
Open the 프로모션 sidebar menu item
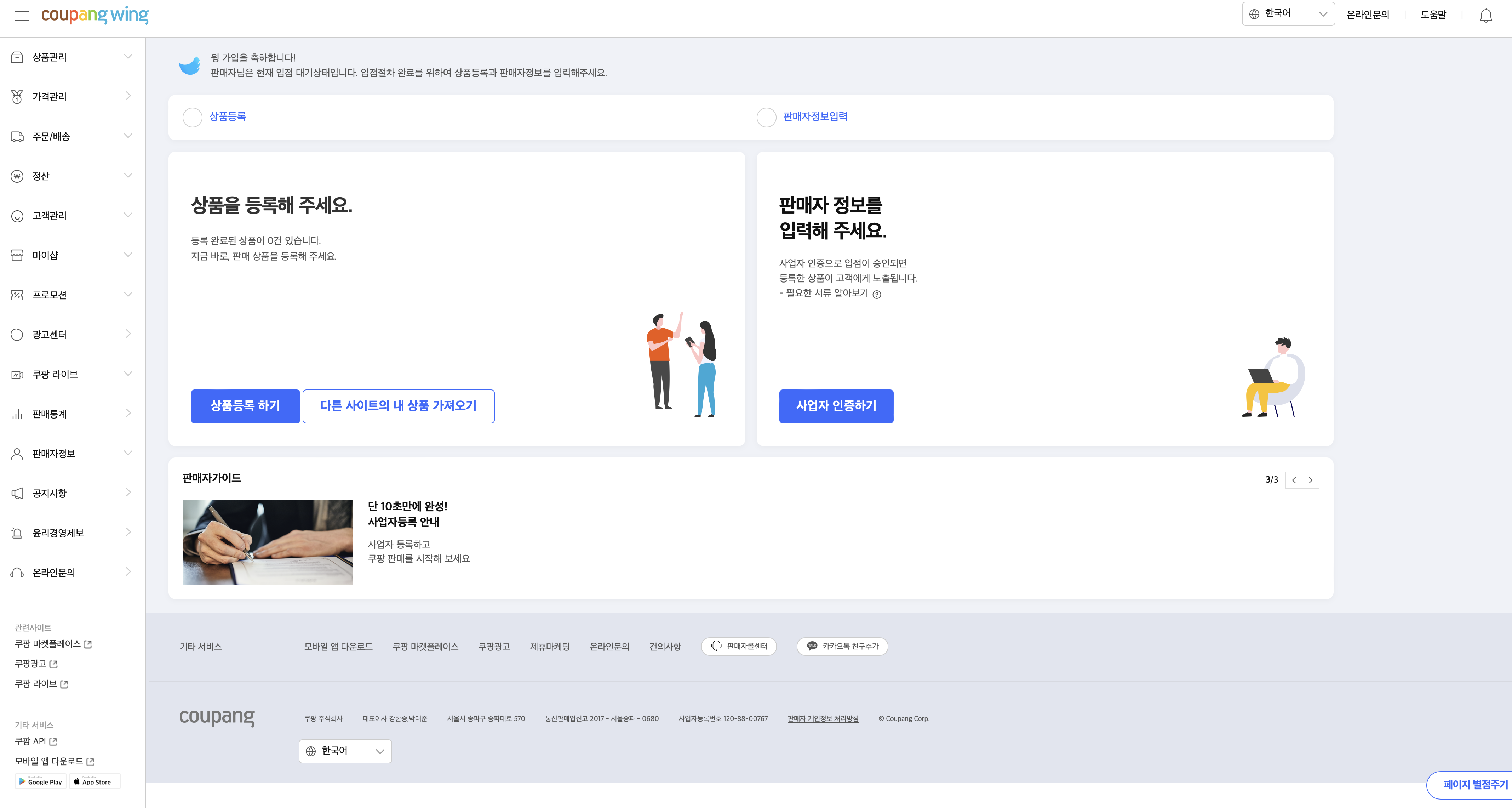pyautogui.click(x=49, y=295)
